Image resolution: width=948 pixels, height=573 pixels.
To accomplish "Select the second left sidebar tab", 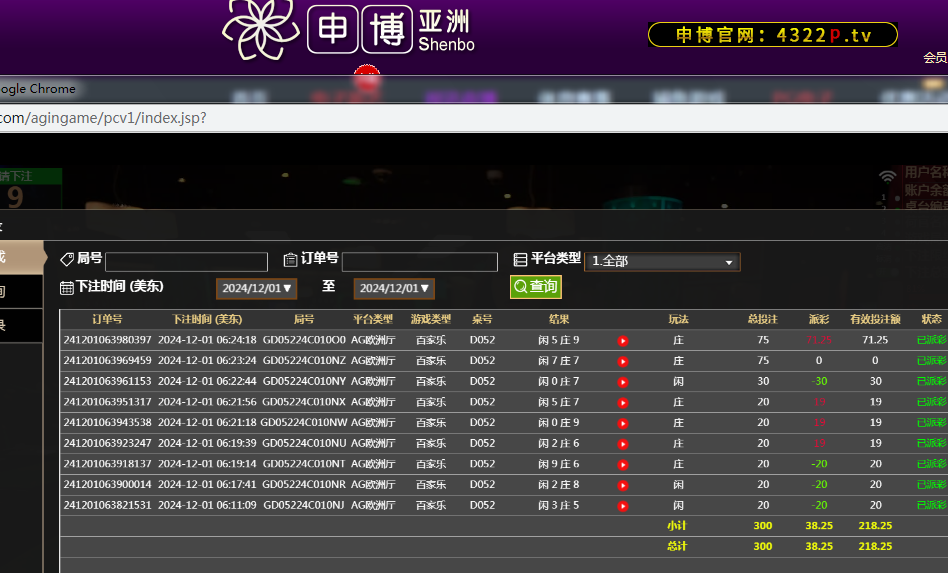I will point(20,291).
